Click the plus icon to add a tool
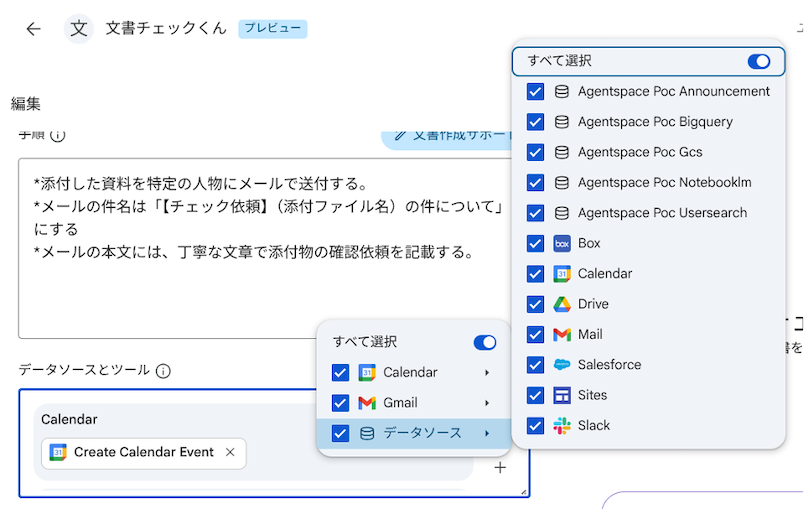The width and height of the screenshot is (804, 509). click(x=500, y=467)
